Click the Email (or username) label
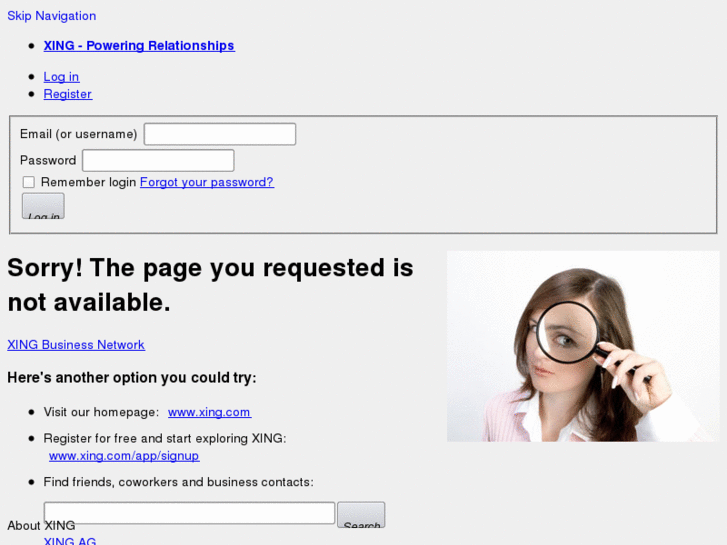 [78, 134]
